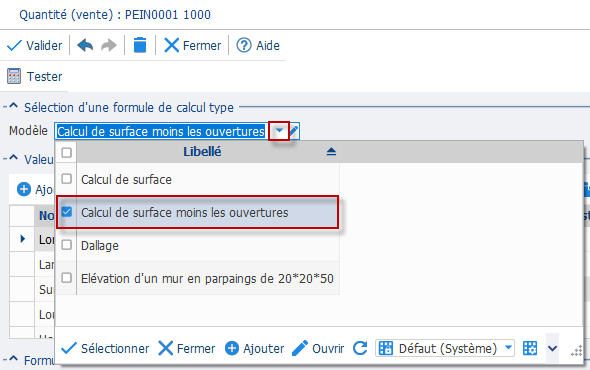Check the Calcul de surface checkbox
Viewport: 590px width, 370px height.
(67, 179)
